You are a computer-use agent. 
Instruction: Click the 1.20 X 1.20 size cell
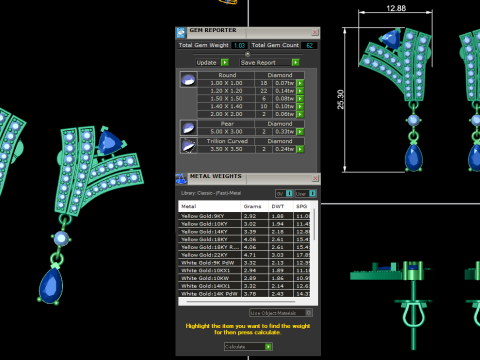[226, 91]
